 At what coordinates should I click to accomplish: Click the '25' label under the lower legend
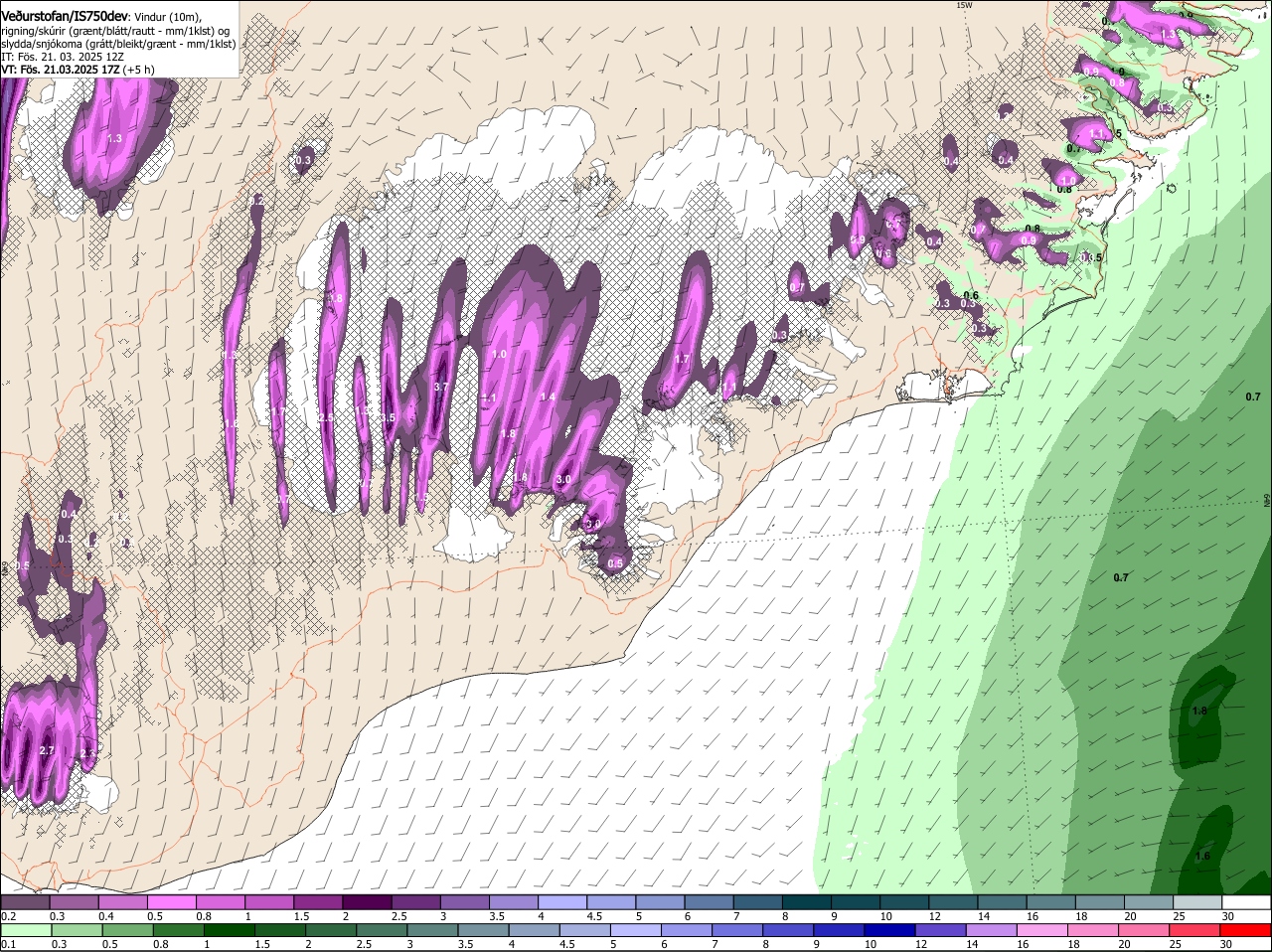[x=1176, y=944]
